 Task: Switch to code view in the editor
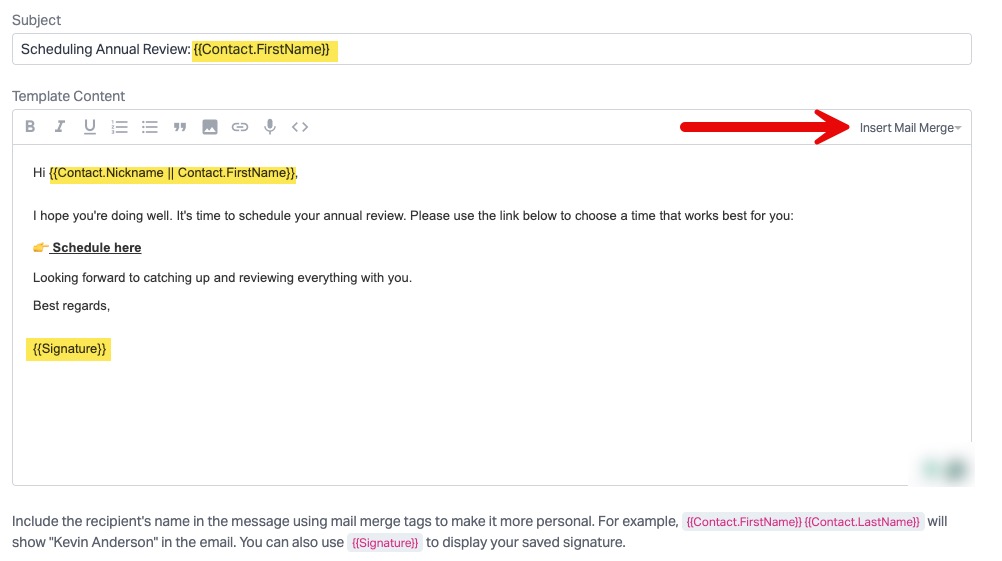pos(300,127)
